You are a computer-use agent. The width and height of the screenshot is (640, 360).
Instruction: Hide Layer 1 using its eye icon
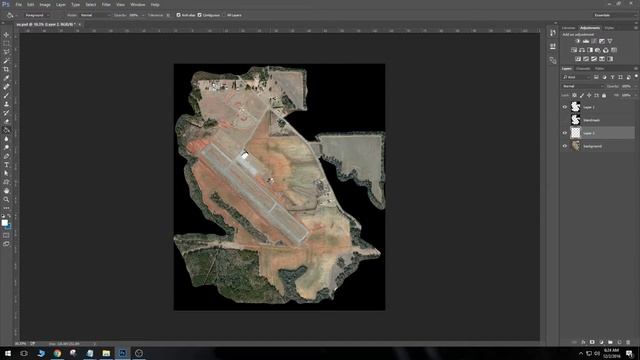click(x=565, y=107)
